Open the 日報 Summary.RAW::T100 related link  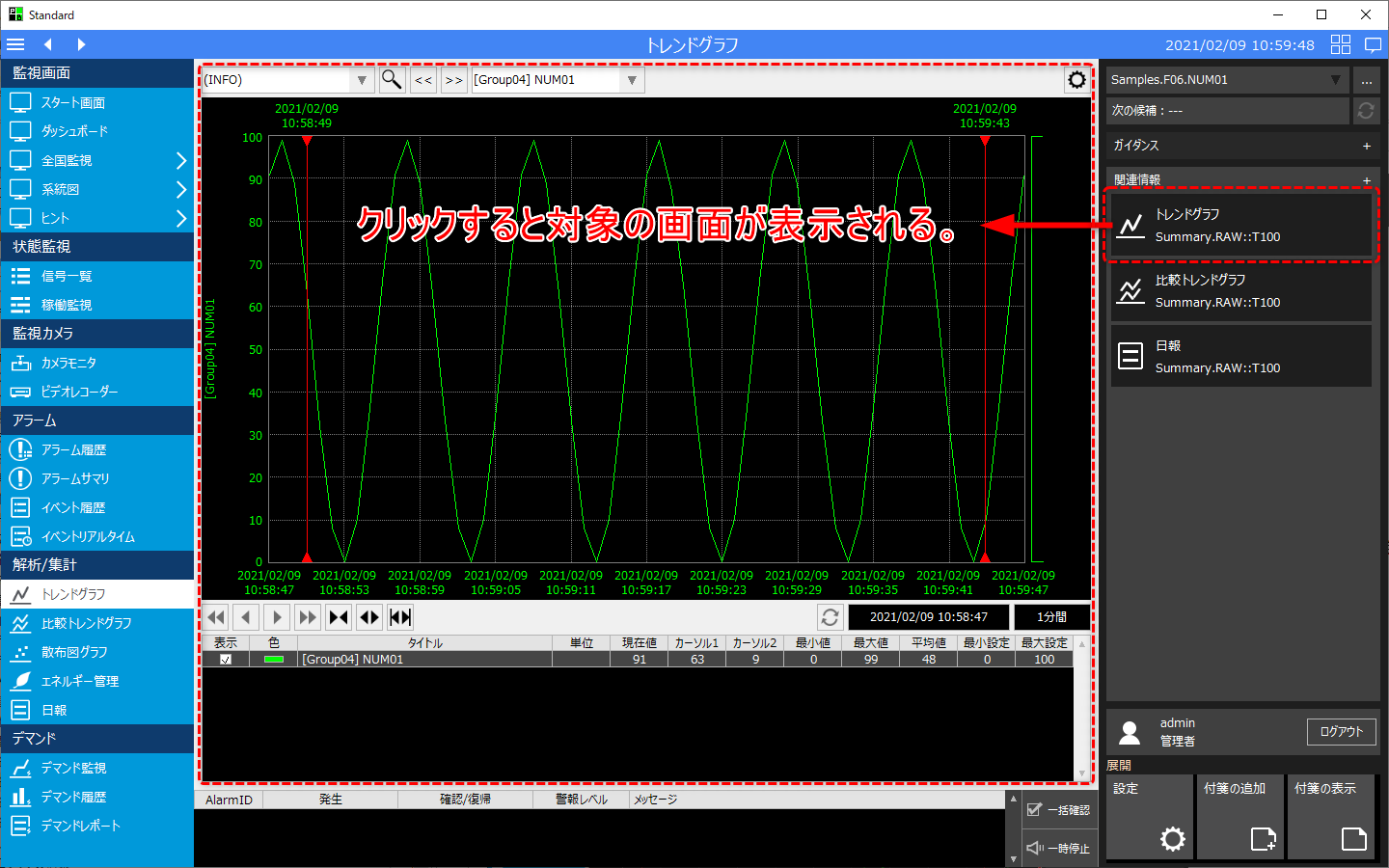click(x=1240, y=357)
